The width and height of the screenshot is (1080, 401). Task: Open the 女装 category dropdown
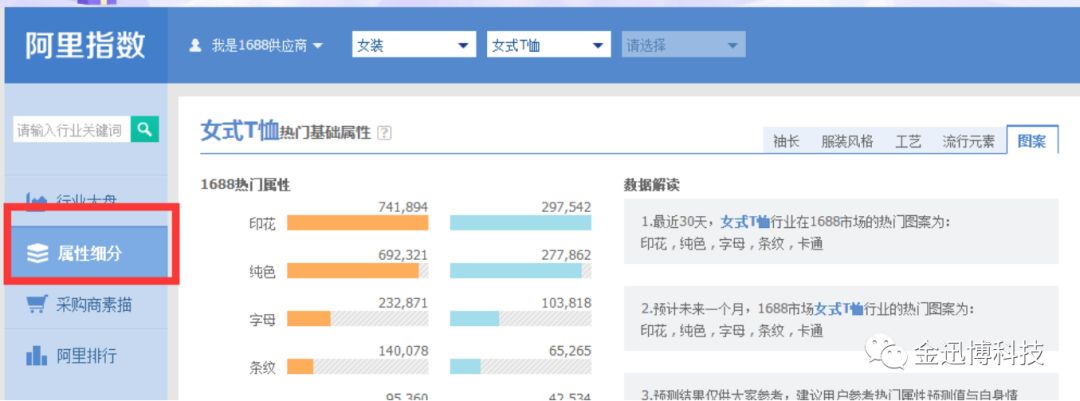pyautogui.click(x=414, y=46)
